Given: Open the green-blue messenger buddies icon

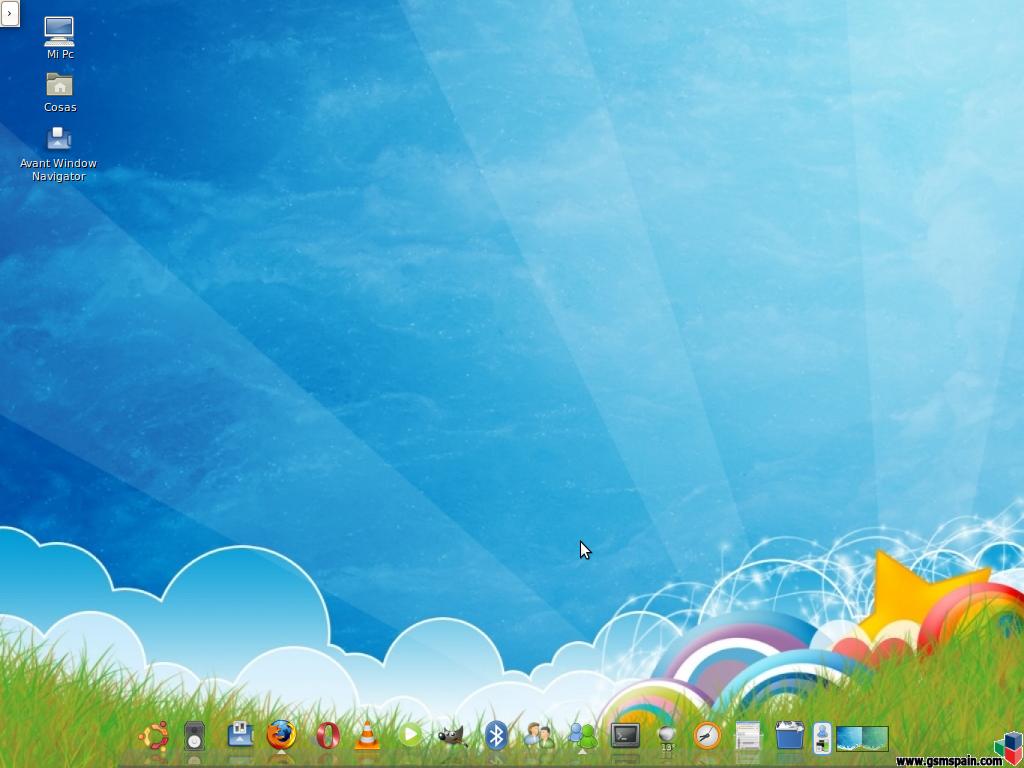Looking at the screenshot, I should 583,735.
